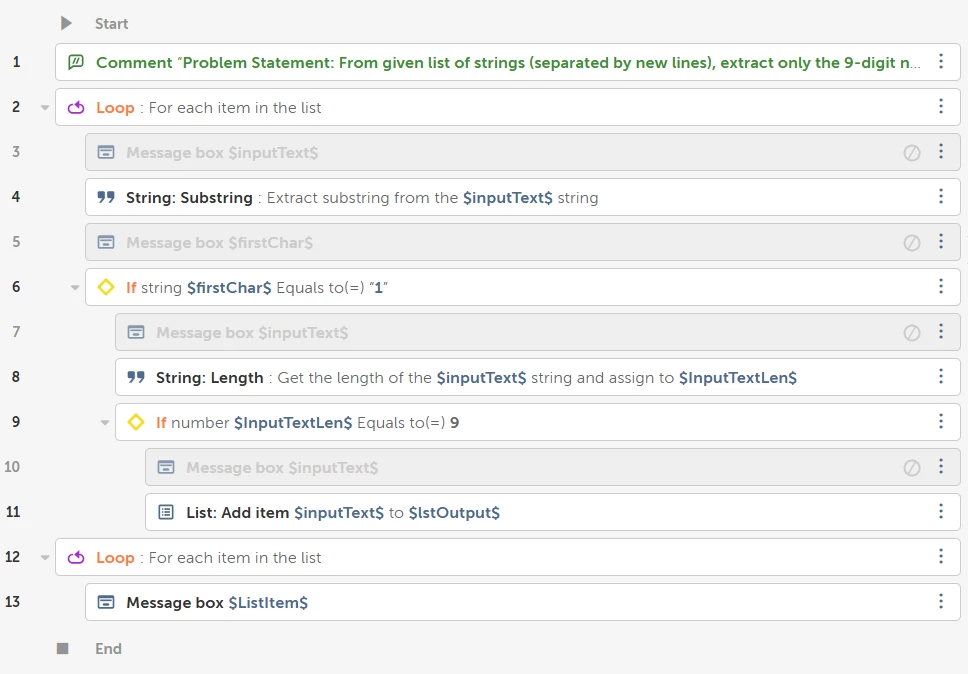Click the Message box icon on line 13
The width and height of the screenshot is (968, 674).
(x=106, y=602)
